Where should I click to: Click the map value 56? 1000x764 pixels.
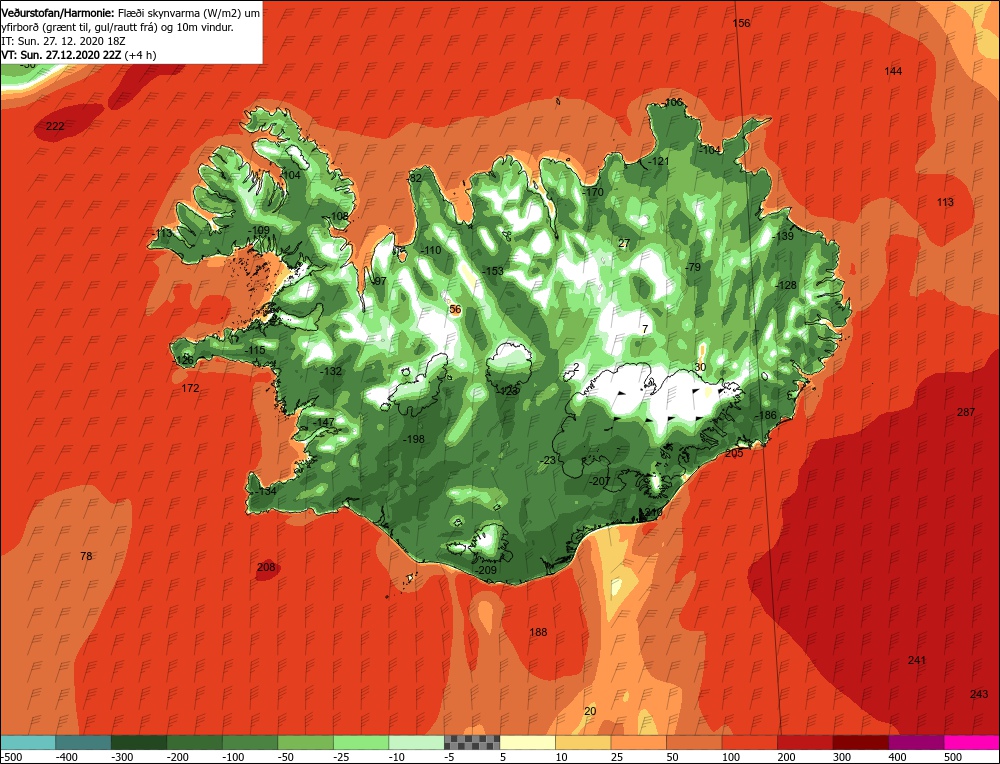[x=455, y=309]
